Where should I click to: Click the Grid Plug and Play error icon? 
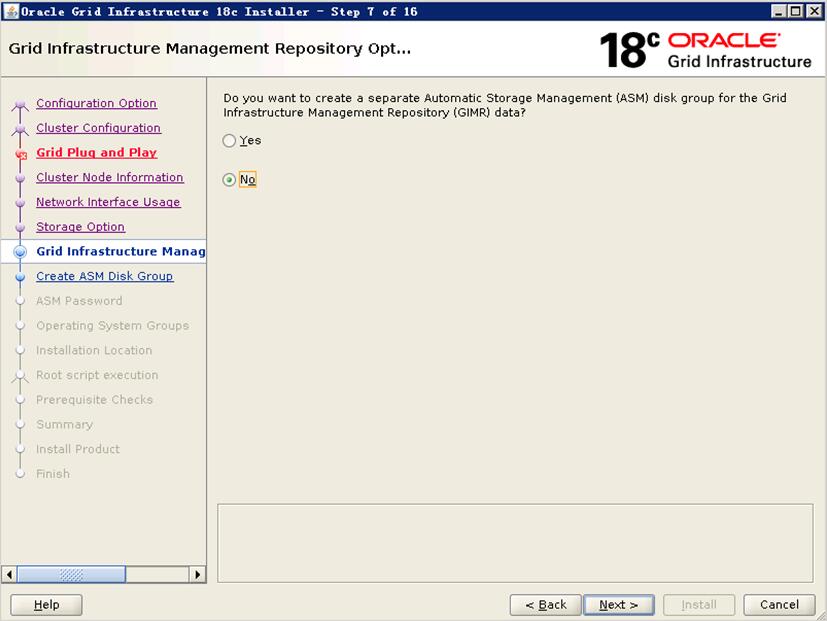click(x=21, y=155)
